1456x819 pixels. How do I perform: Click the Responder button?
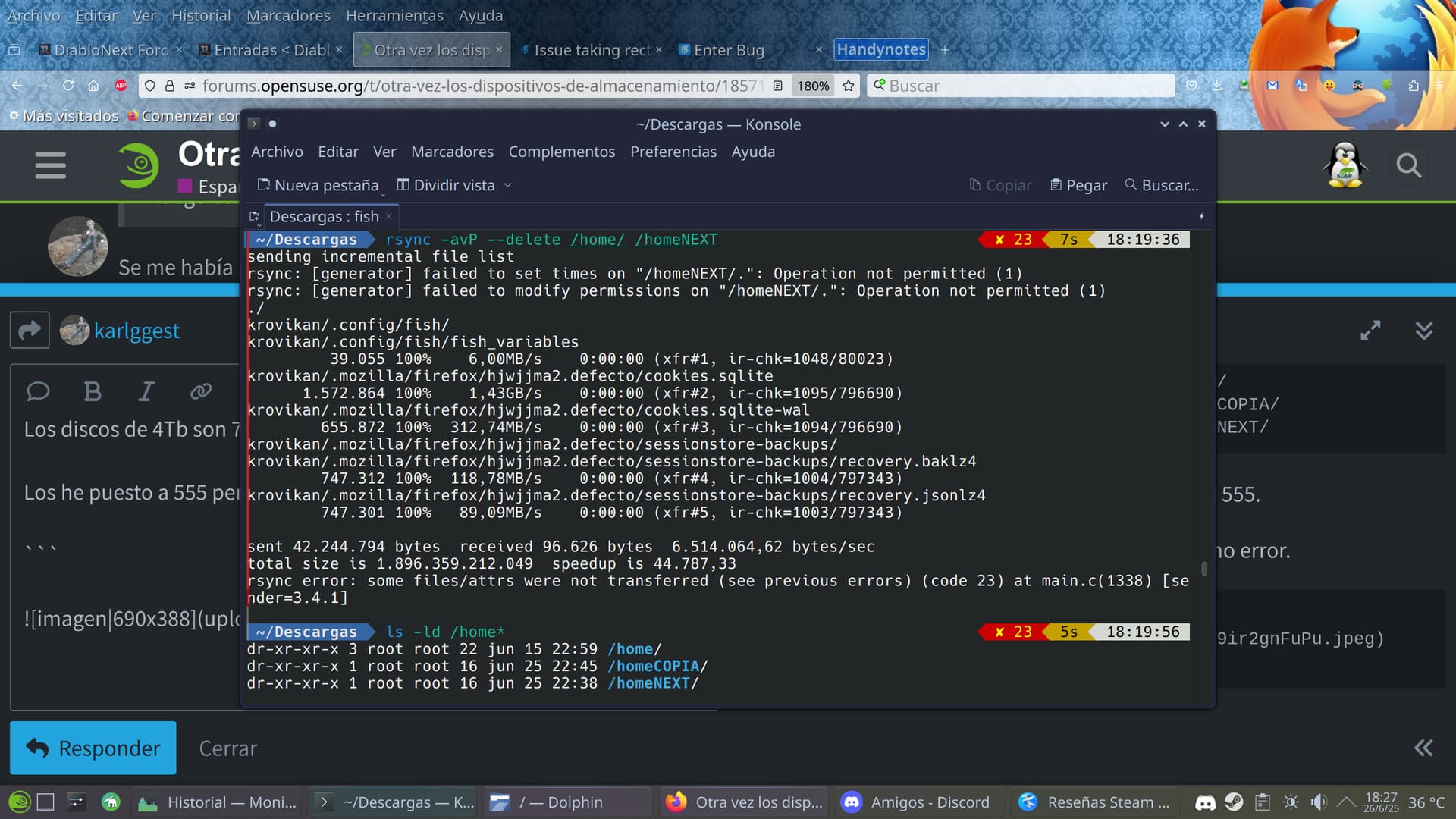pos(93,748)
